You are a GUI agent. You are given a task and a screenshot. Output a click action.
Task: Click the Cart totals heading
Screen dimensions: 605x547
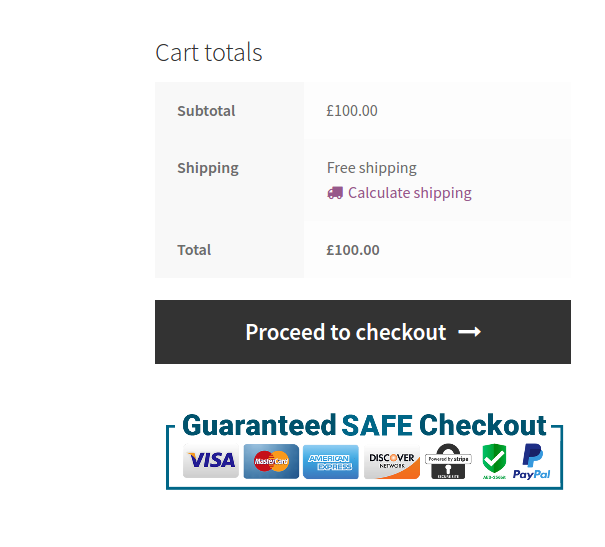209,52
